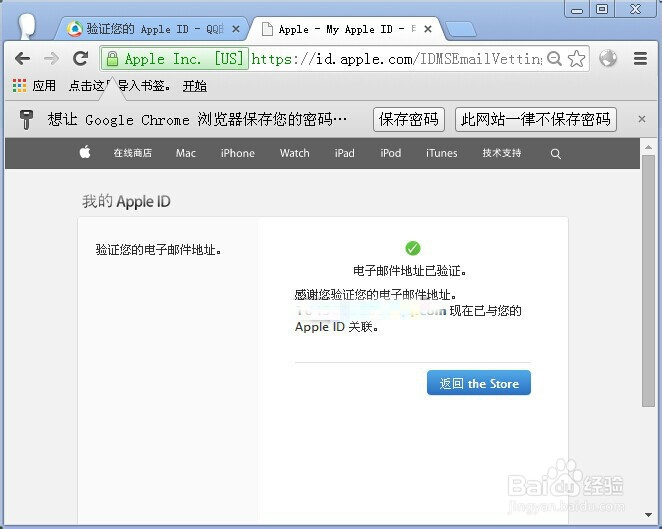This screenshot has height=529, width=662.
Task: Open the Mac navigation item
Action: click(x=186, y=153)
